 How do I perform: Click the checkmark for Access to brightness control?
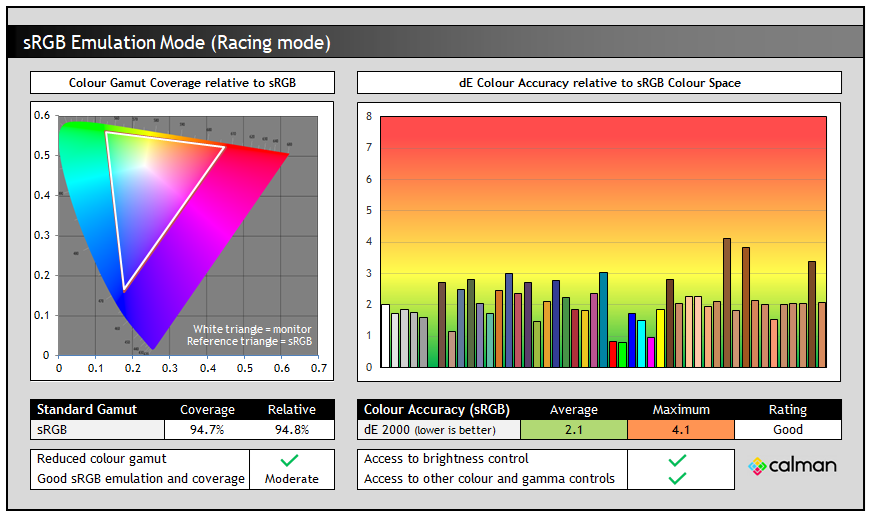point(677,460)
